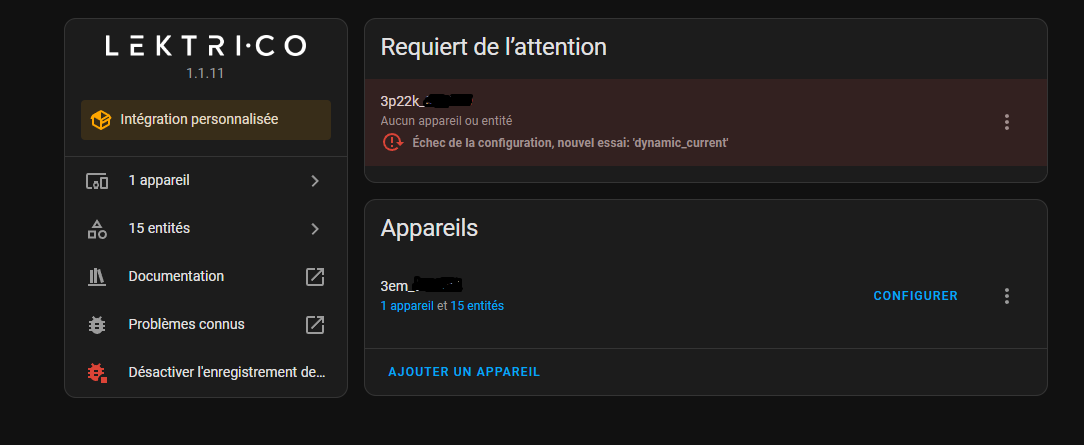The width and height of the screenshot is (1084, 445).
Task: Open Documentation external link icon
Action: pyautogui.click(x=315, y=277)
